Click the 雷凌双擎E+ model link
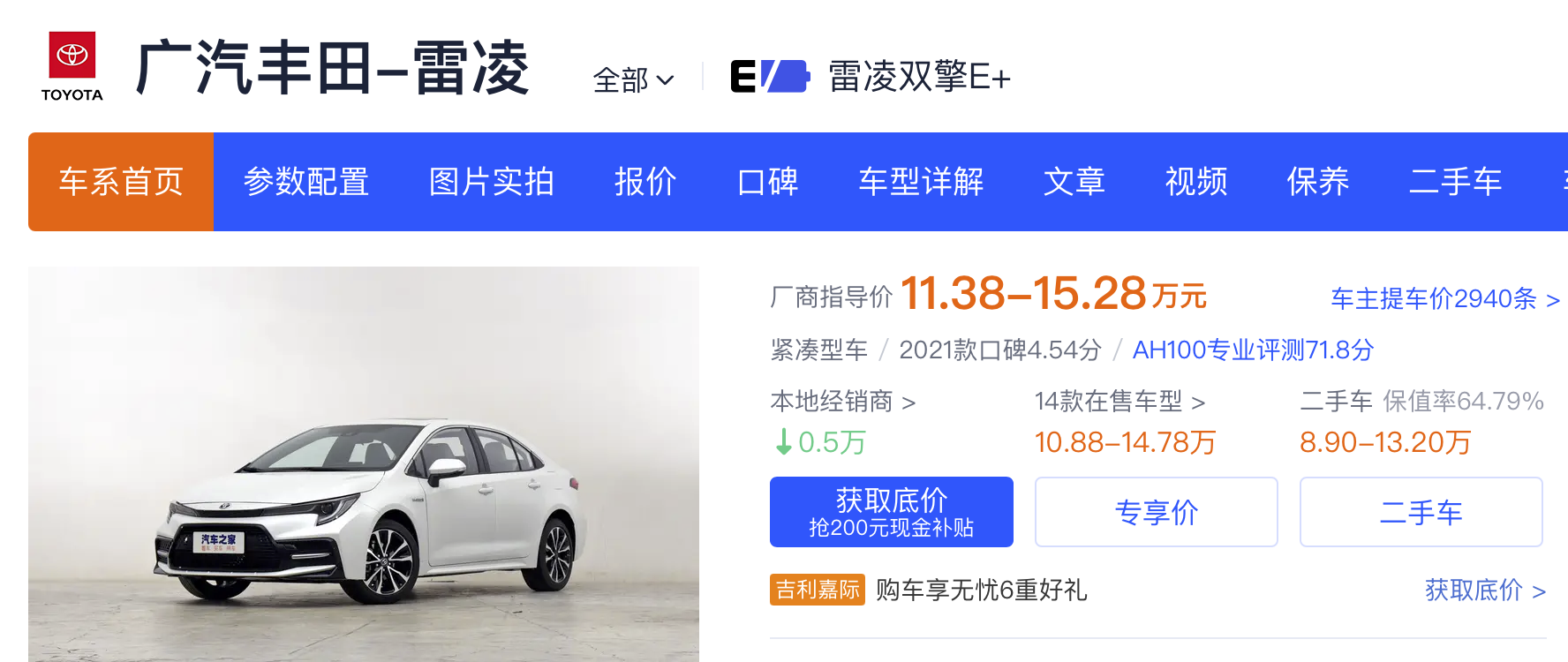This screenshot has height=662, width=1568. 919,77
